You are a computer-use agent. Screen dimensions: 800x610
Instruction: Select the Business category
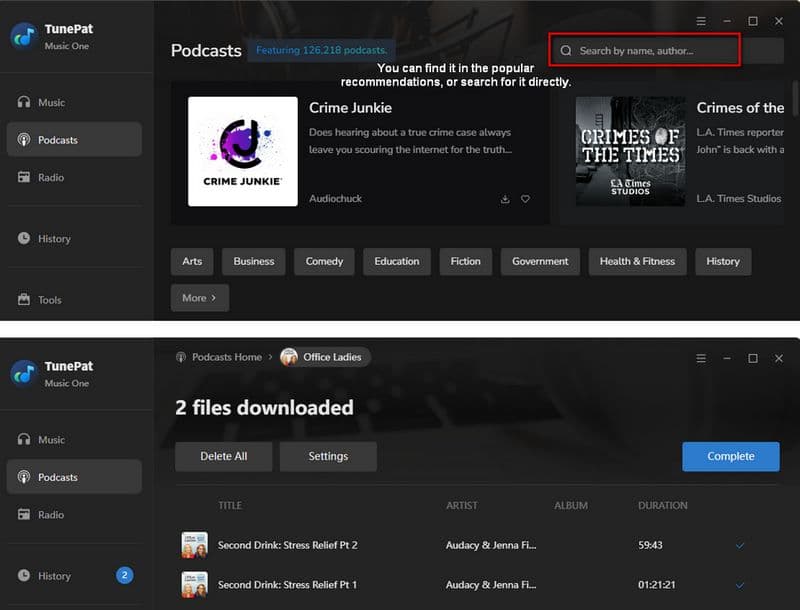tap(254, 261)
